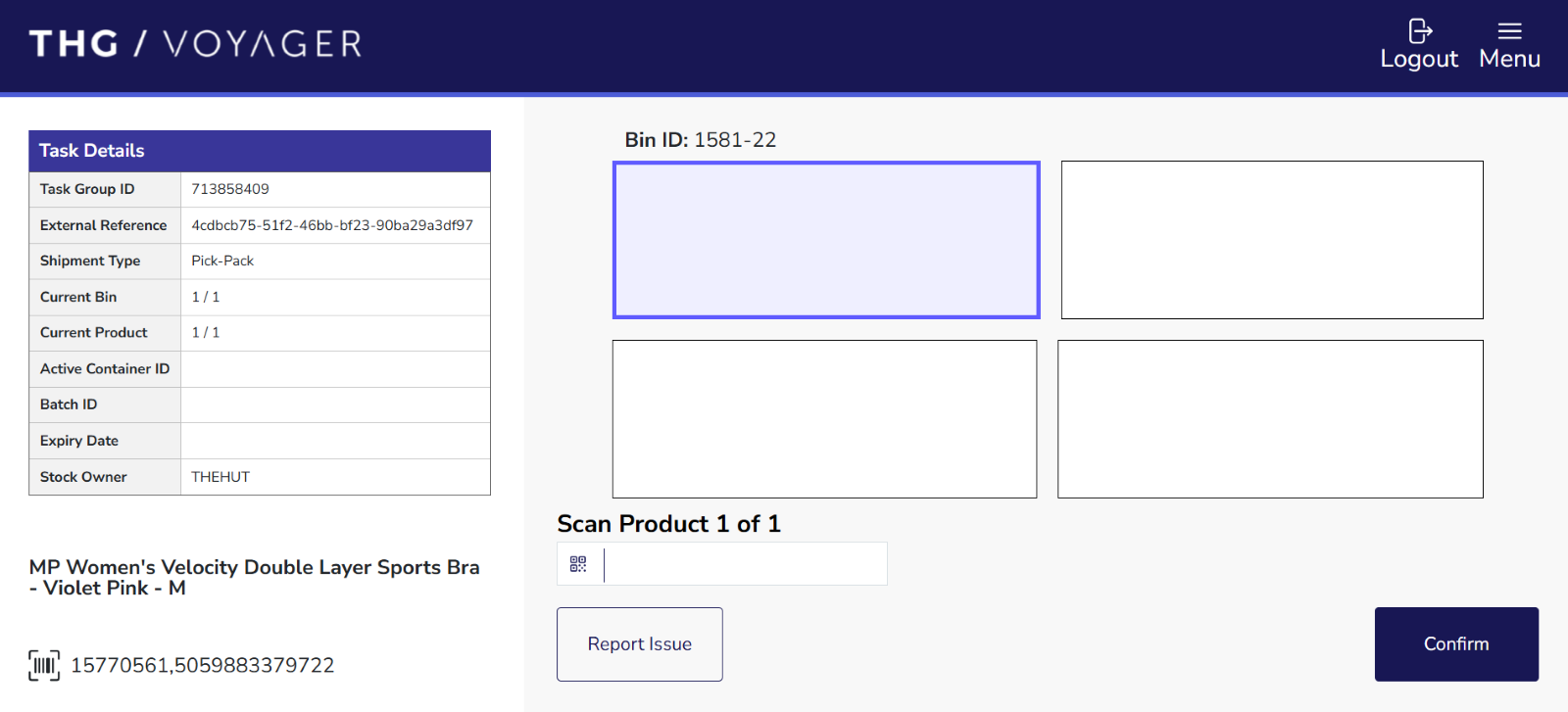Click the Shipment Type label
Viewport: 1568px width, 712px height.
pyautogui.click(x=90, y=261)
